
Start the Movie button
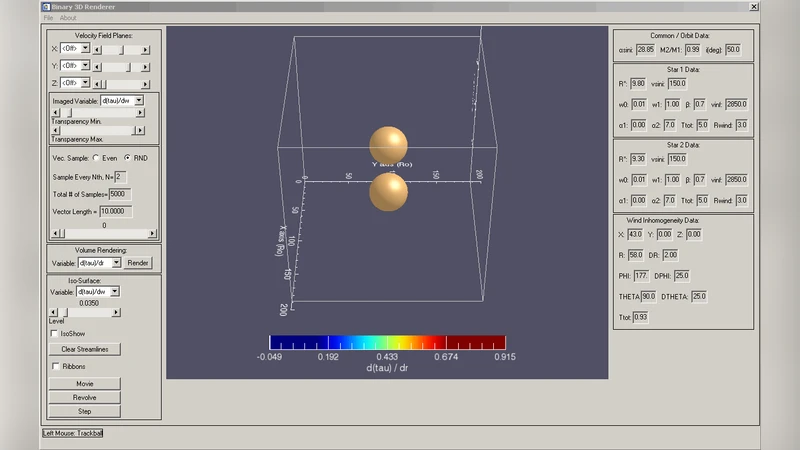click(x=85, y=383)
